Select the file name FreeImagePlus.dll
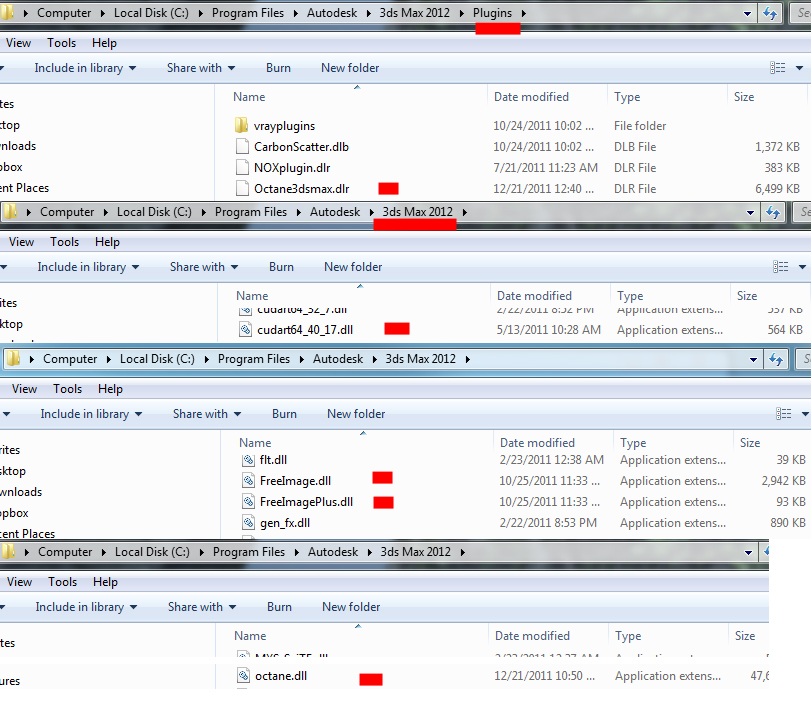The width and height of the screenshot is (811, 702). [x=306, y=502]
